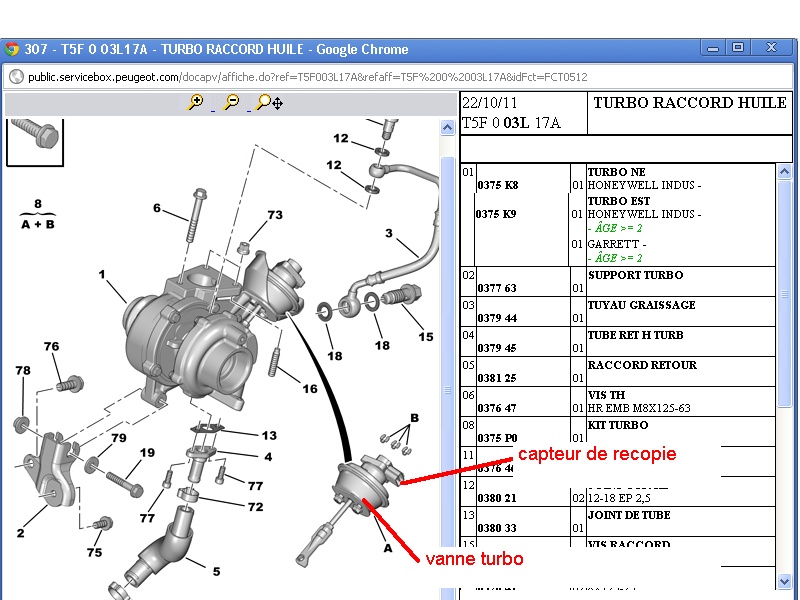Select part number 0379 44

[497, 318]
